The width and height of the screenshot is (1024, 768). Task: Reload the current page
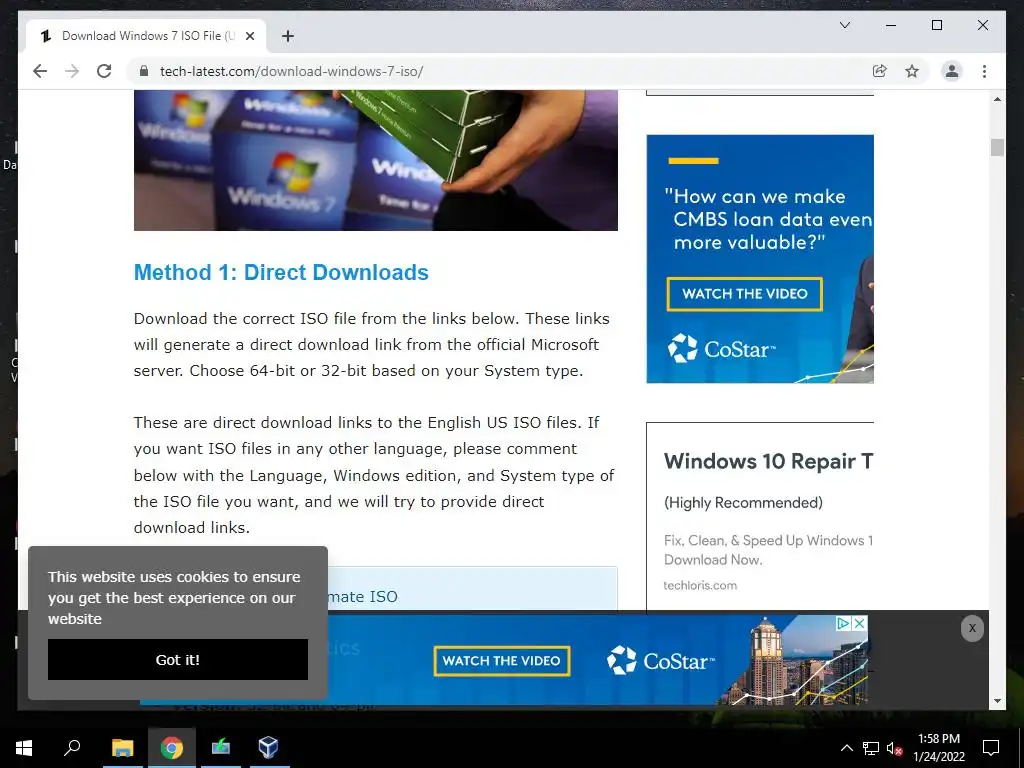(104, 71)
